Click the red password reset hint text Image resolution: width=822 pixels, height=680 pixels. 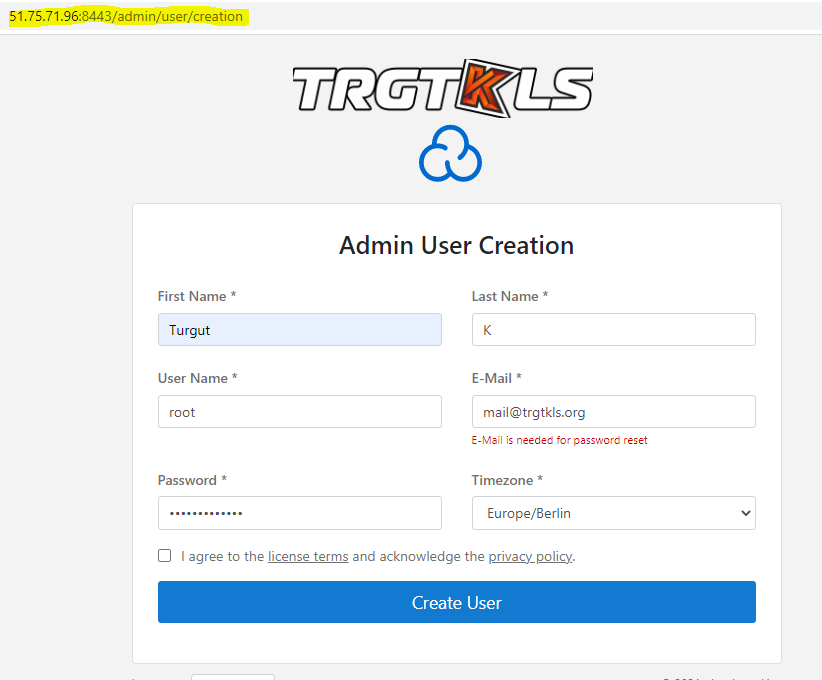pyautogui.click(x=559, y=440)
